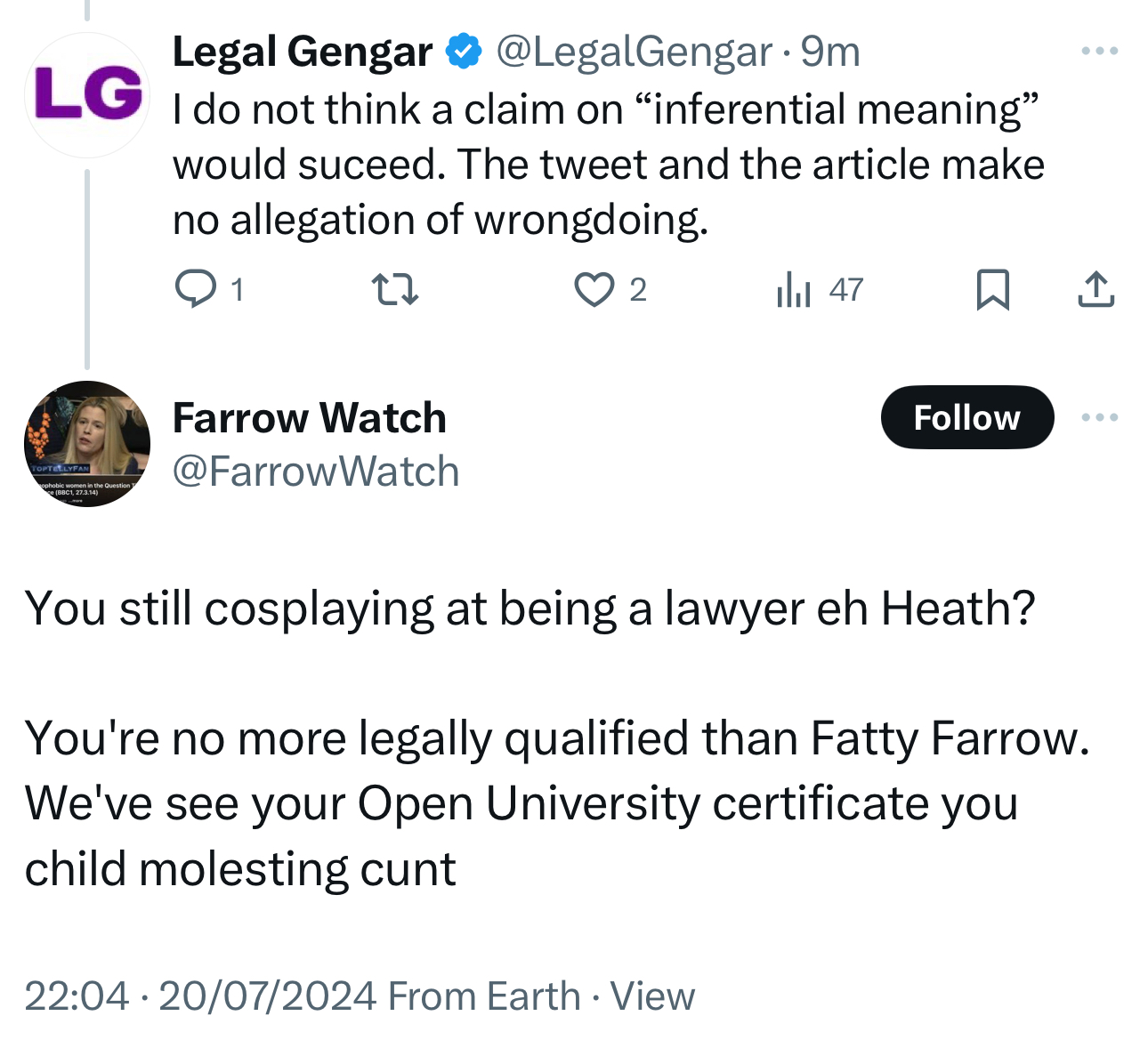Click the 9m timestamp on the tweet
1148x1040 pixels.
(830, 52)
